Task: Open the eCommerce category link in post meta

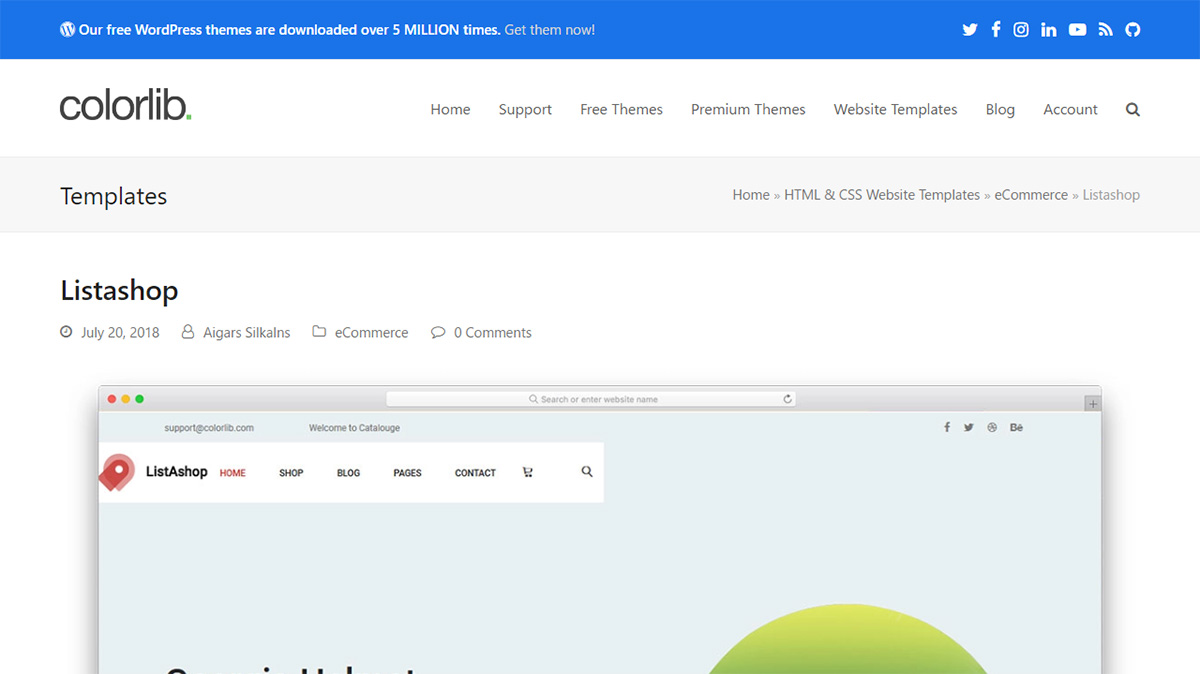Action: point(371,333)
